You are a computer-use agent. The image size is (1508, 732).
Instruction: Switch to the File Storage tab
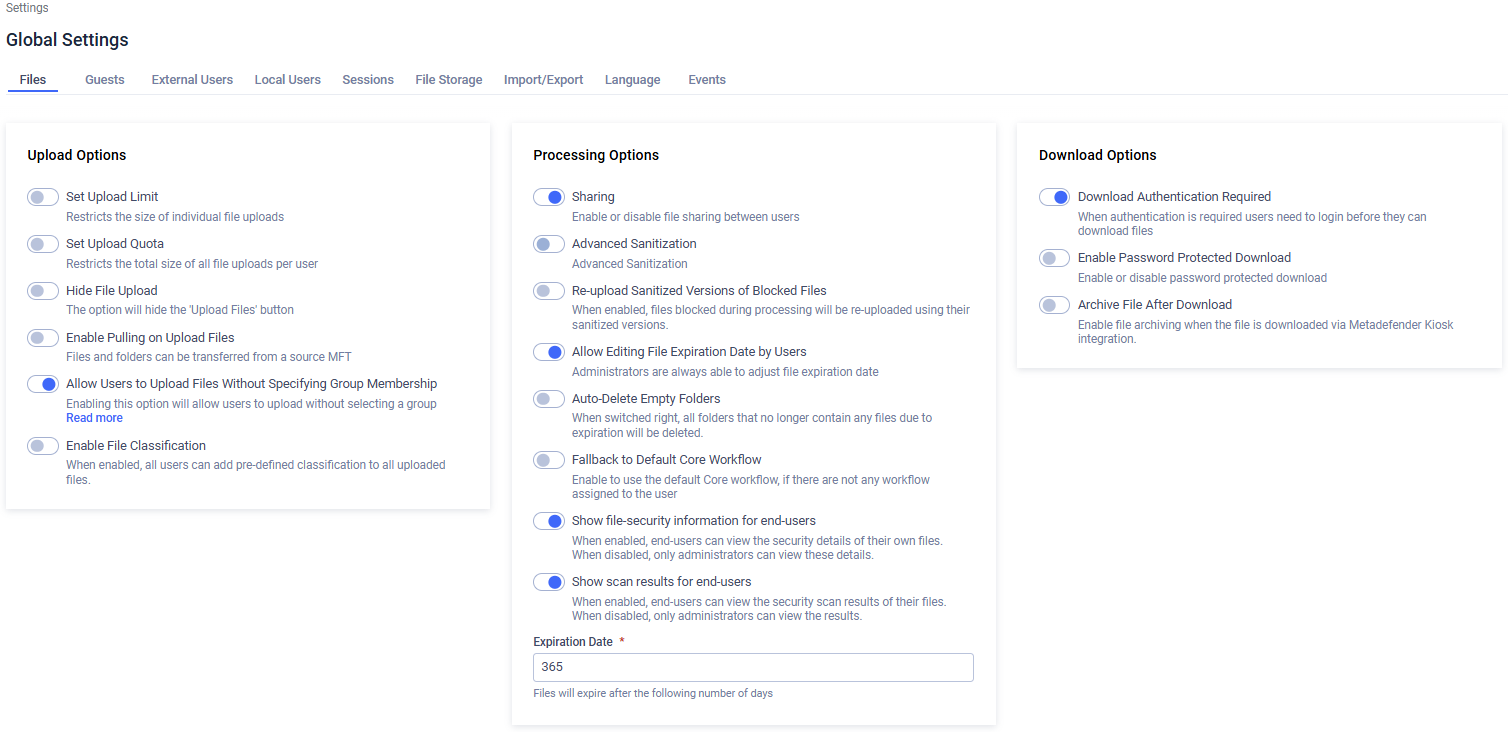pos(449,80)
